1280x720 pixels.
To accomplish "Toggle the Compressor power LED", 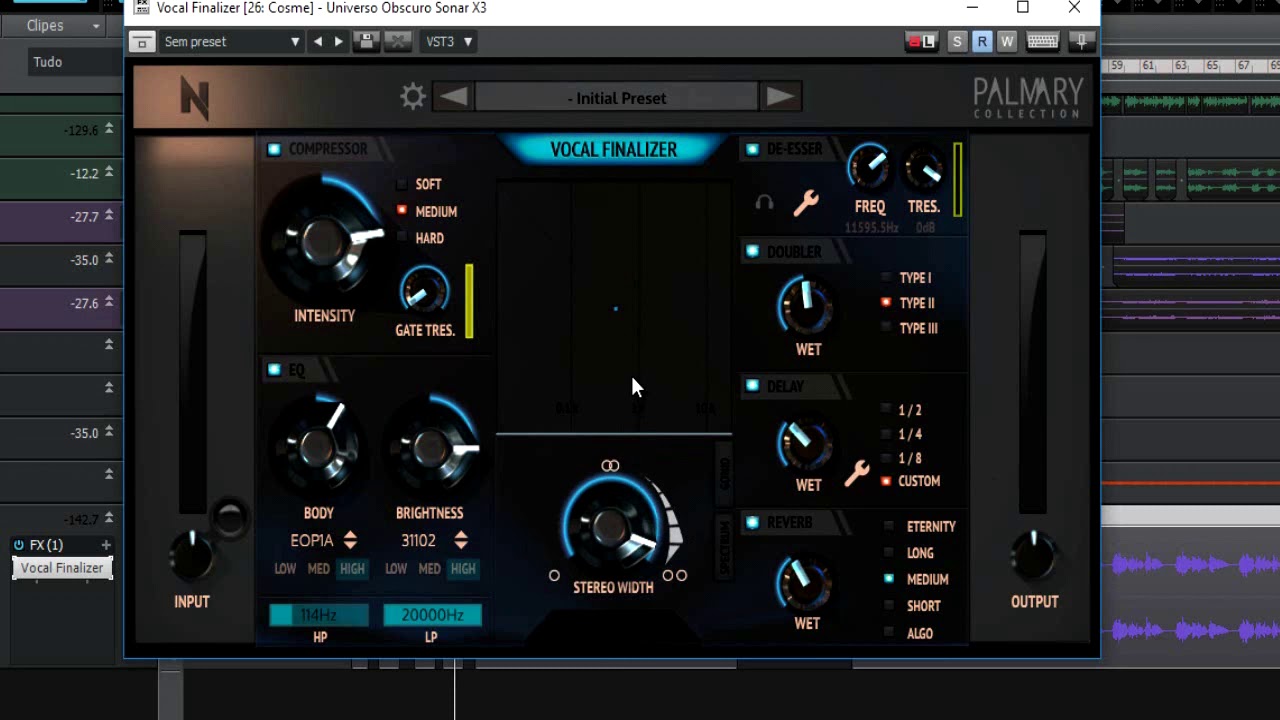I will pos(274,149).
